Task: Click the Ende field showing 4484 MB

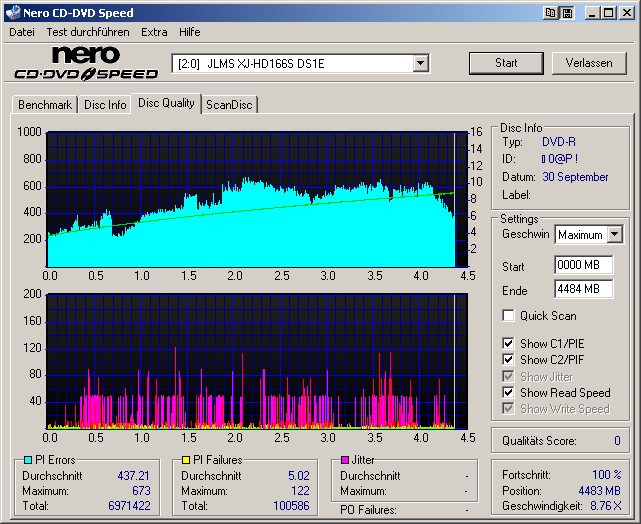Action: pyautogui.click(x=583, y=289)
